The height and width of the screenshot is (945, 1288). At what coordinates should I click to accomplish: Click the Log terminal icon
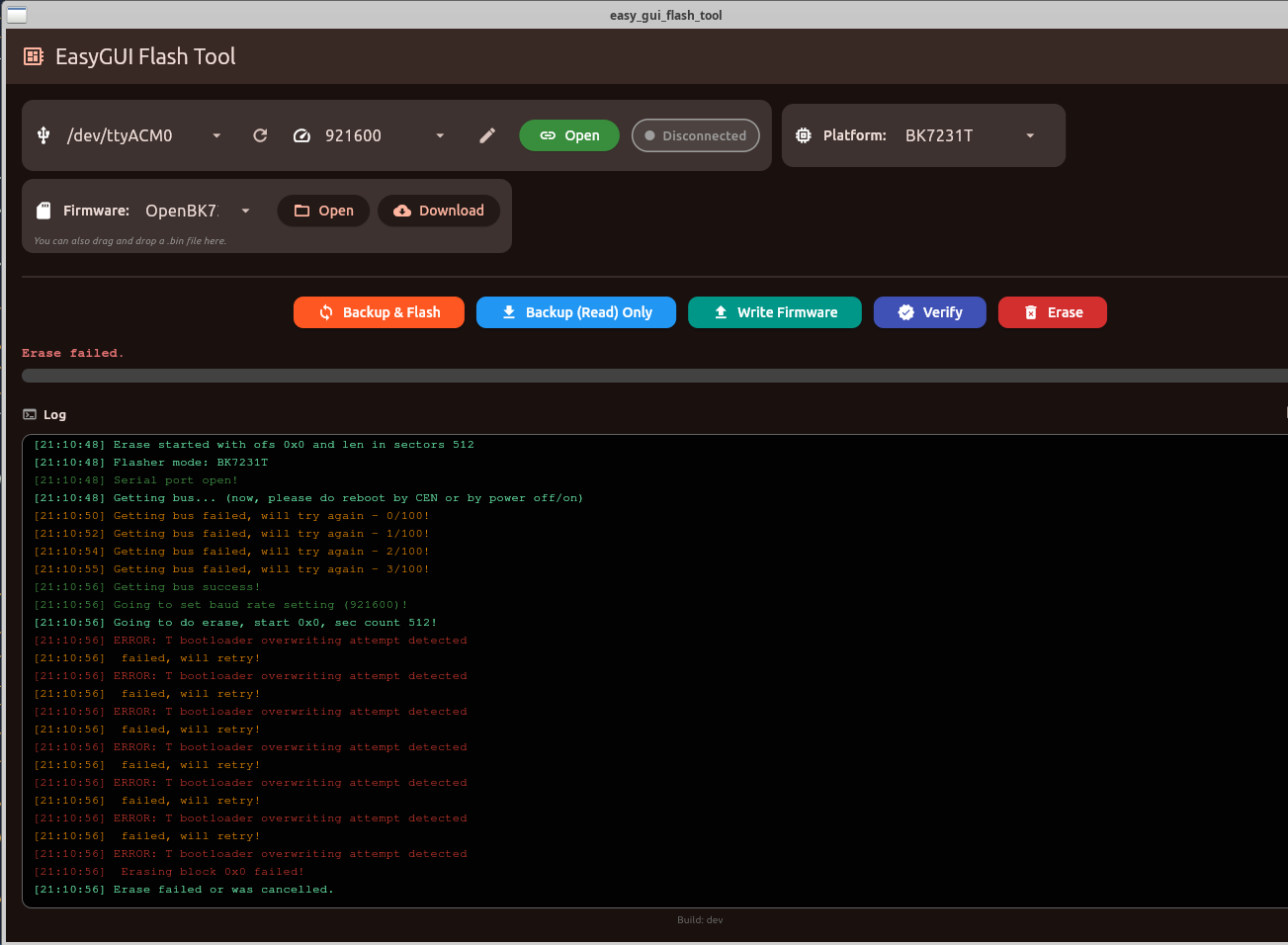click(30, 415)
